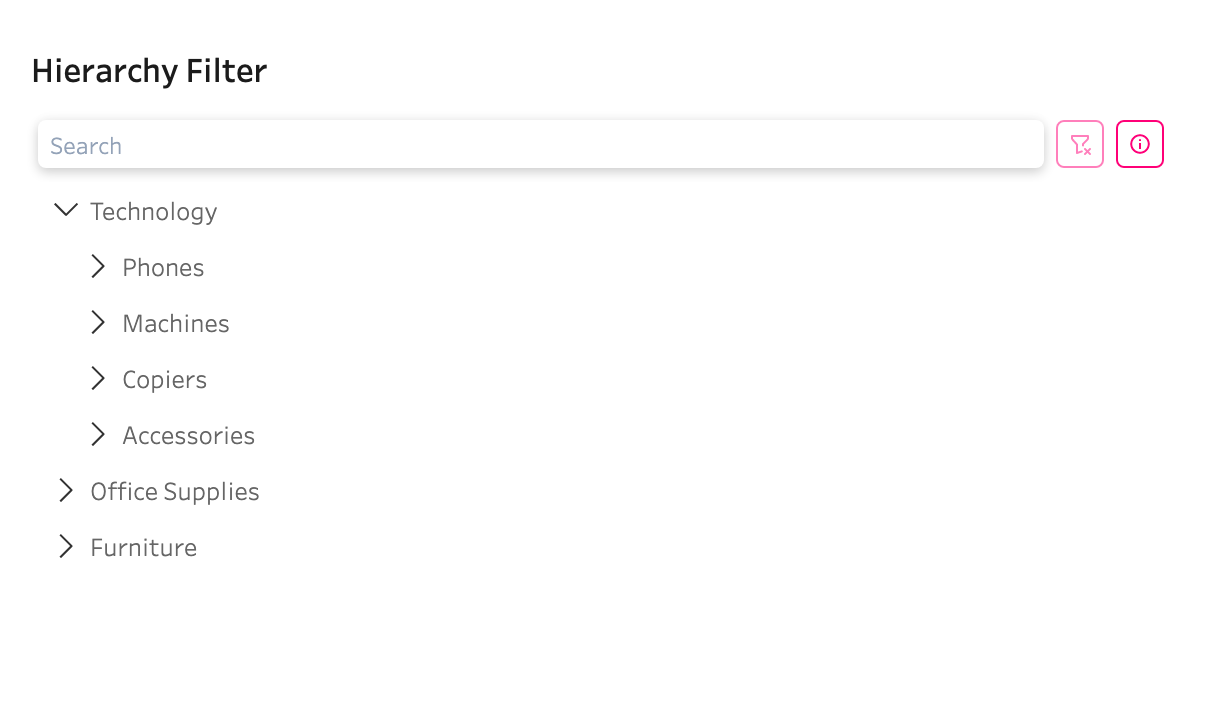Expand the Copiers subcategory arrow

[98, 378]
